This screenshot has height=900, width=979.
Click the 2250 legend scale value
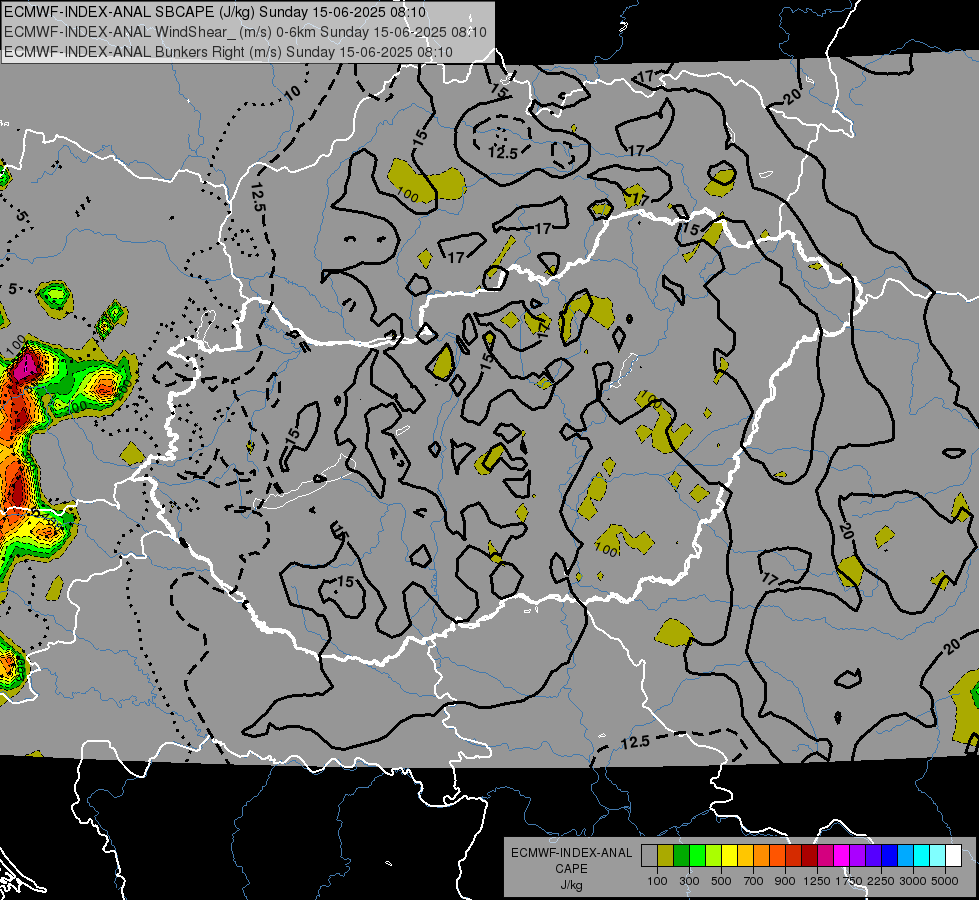[882, 881]
